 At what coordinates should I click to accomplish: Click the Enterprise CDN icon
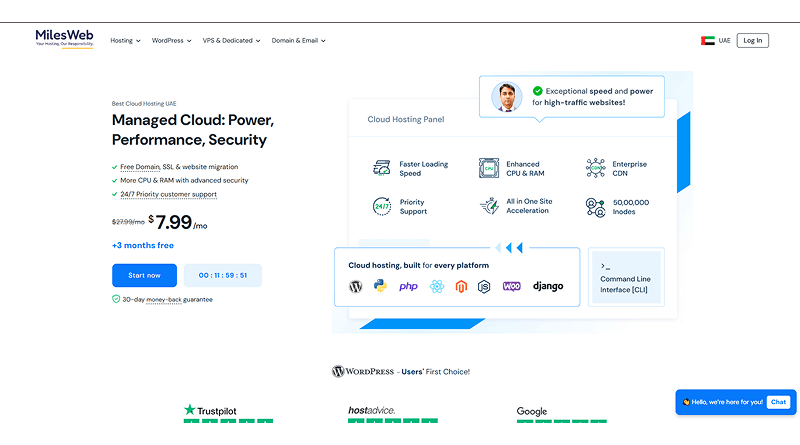[595, 168]
